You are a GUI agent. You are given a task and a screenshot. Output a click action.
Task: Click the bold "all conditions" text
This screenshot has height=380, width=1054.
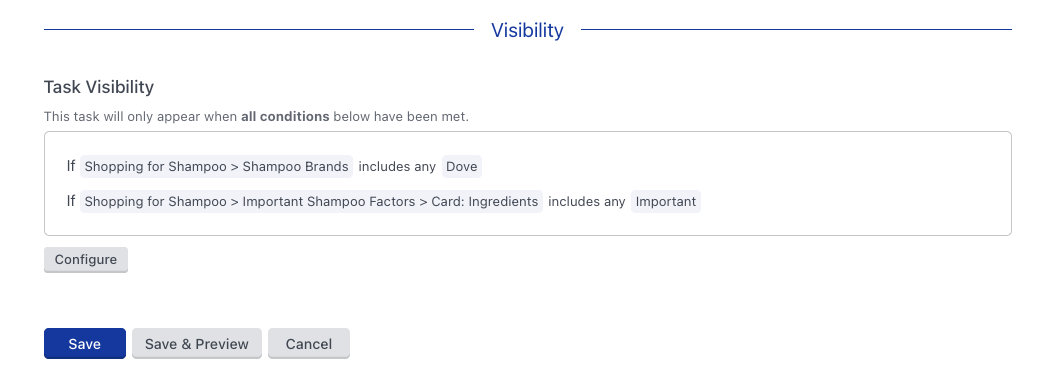285,116
